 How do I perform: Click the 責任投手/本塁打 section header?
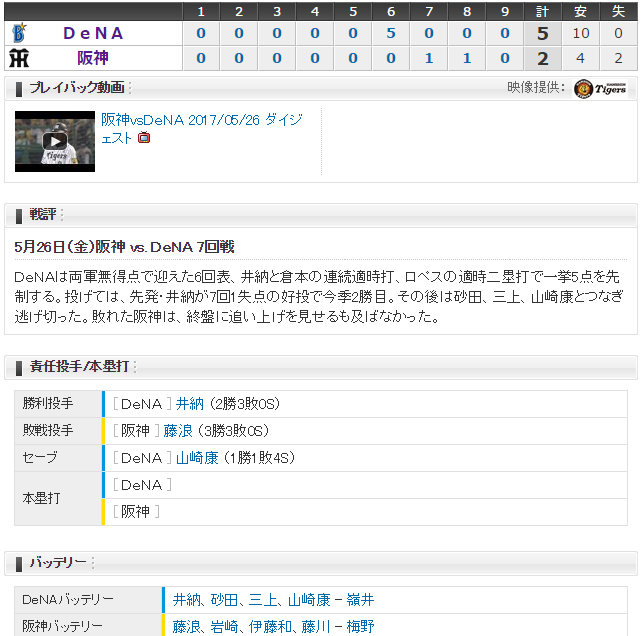[x=79, y=366]
